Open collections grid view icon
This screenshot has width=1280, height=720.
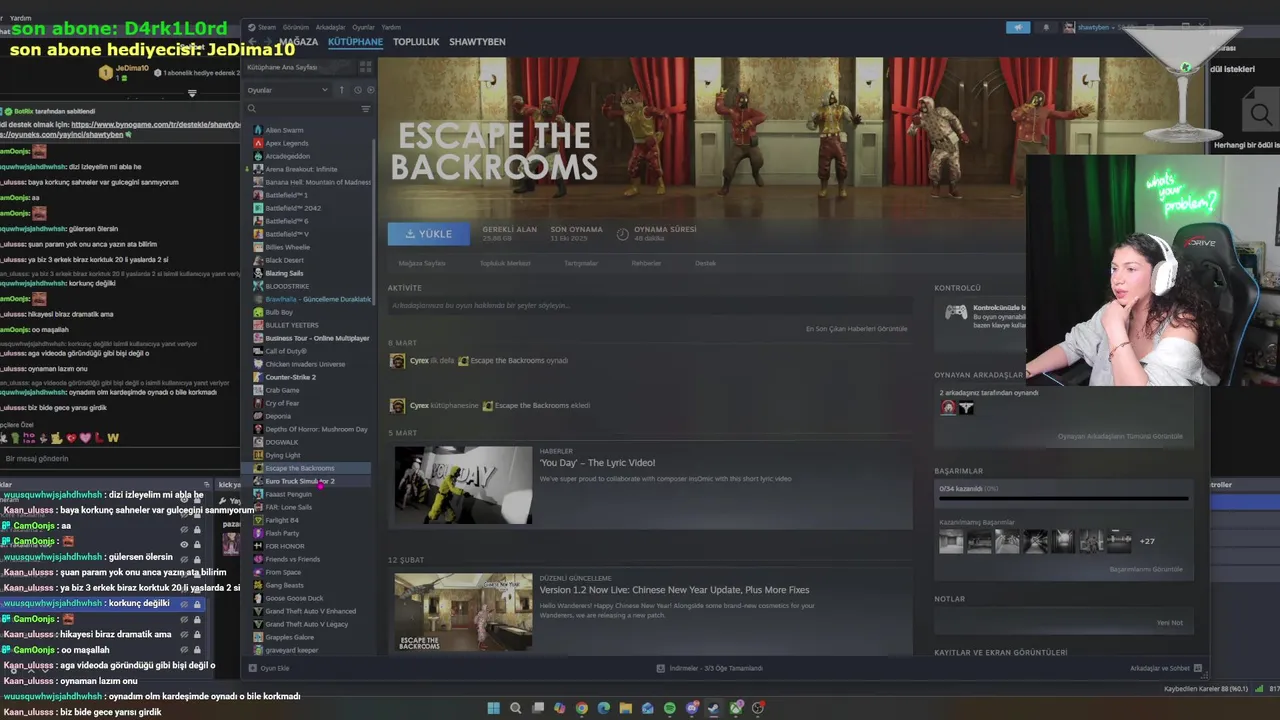click(365, 67)
